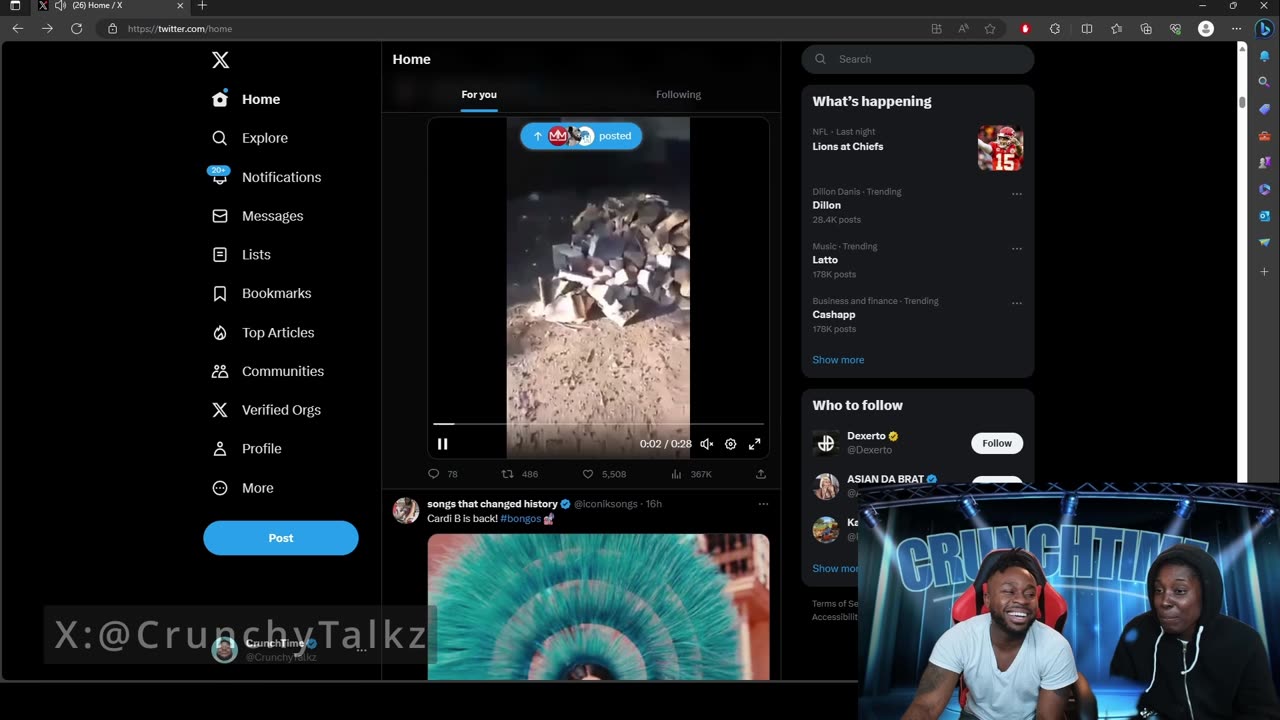Click the Verified Orgs X icon
This screenshot has height=720, width=1280.
tap(220, 410)
